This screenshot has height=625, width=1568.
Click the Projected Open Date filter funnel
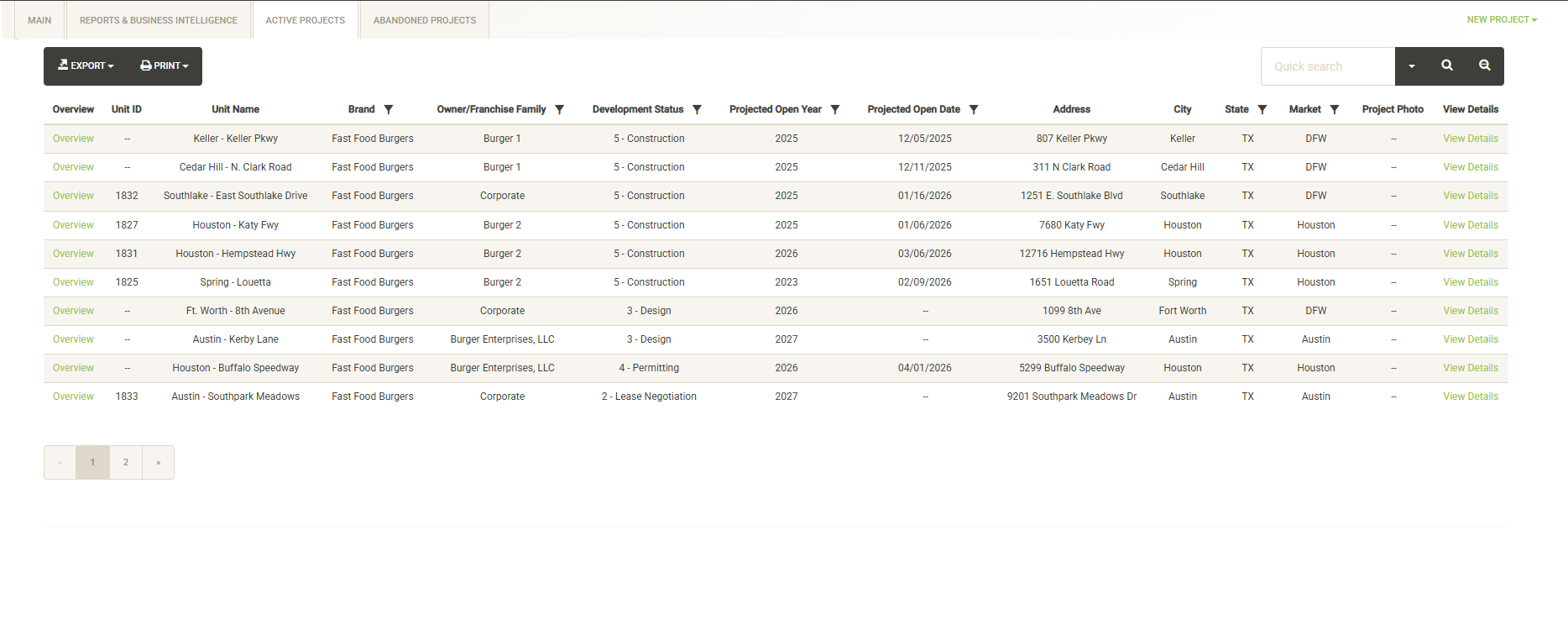point(974,110)
